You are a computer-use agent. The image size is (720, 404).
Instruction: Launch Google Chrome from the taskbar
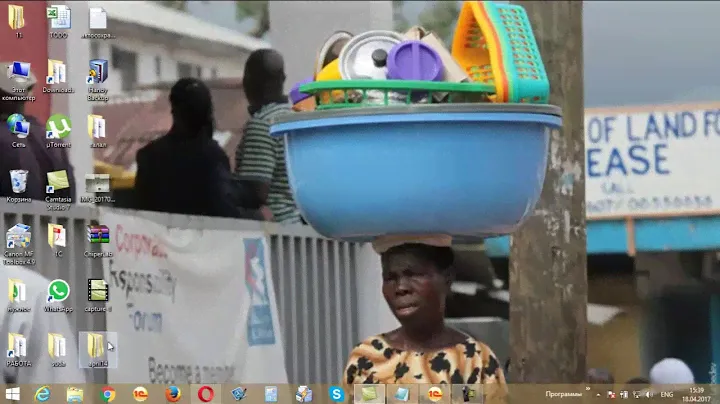(108, 394)
